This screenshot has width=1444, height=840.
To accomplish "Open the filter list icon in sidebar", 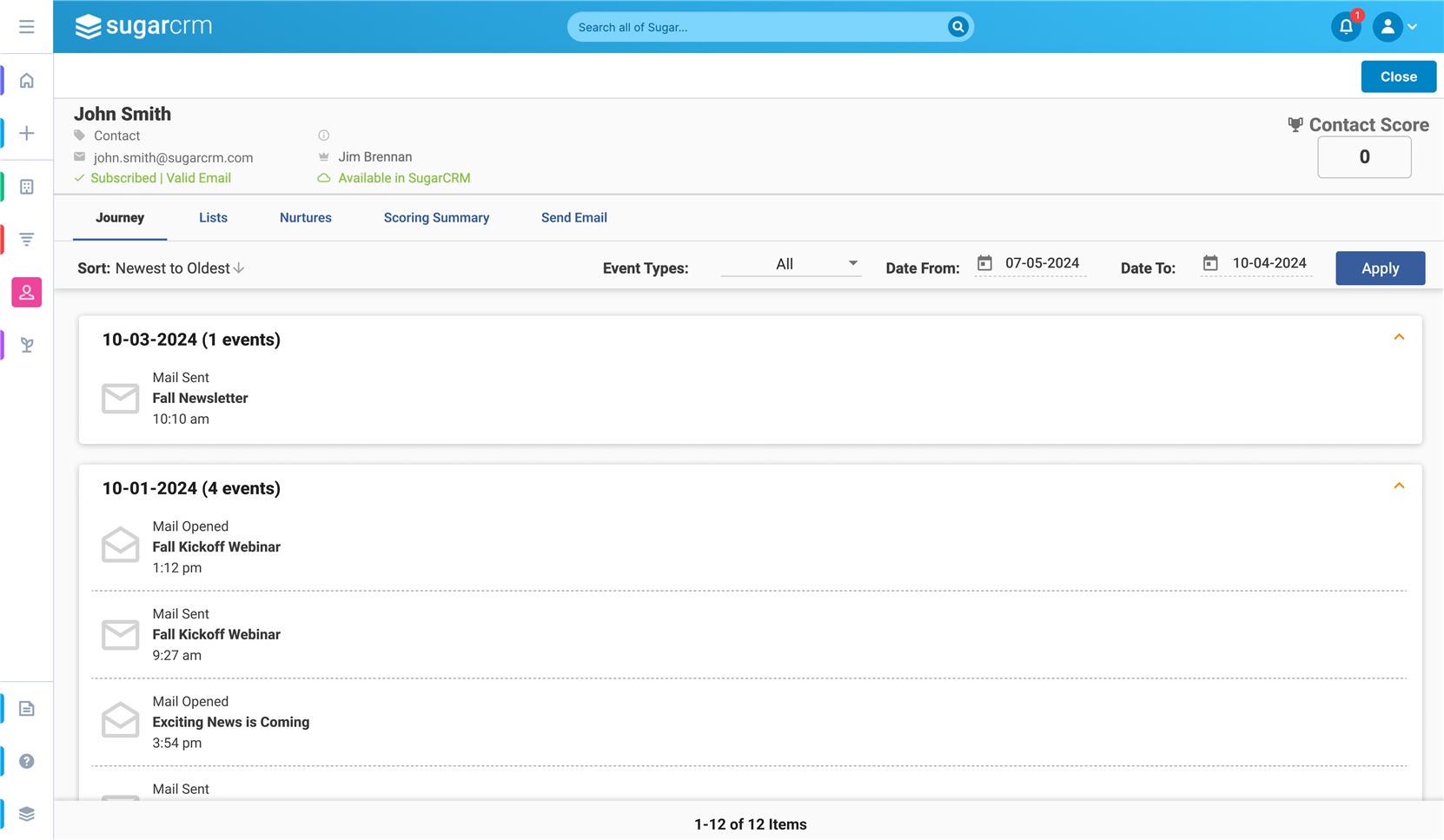I will point(27,239).
